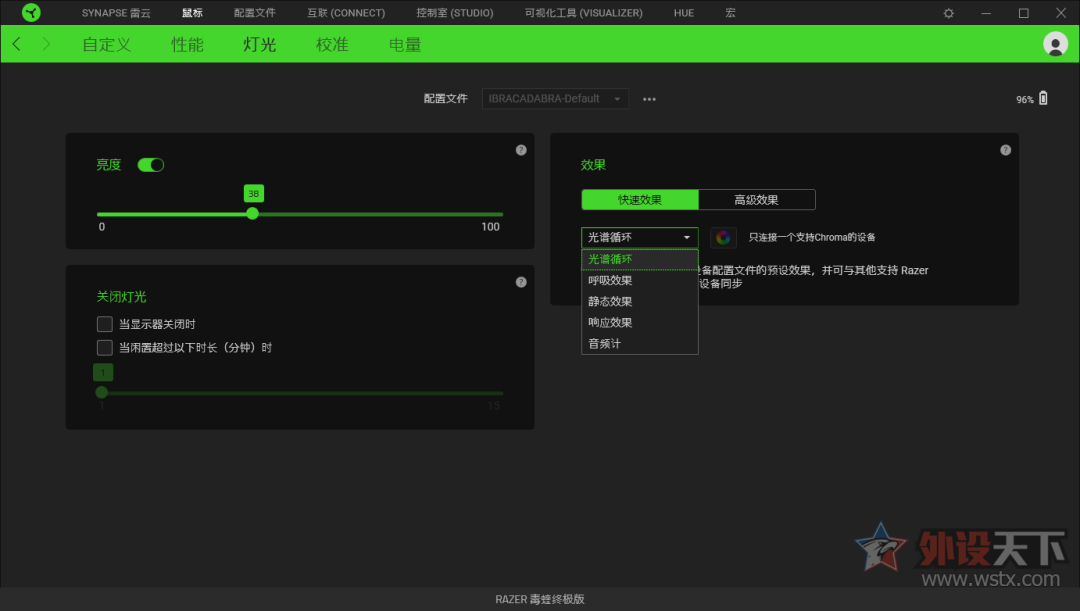Go forward with right arrow
The image size is (1080, 611).
tap(46, 44)
